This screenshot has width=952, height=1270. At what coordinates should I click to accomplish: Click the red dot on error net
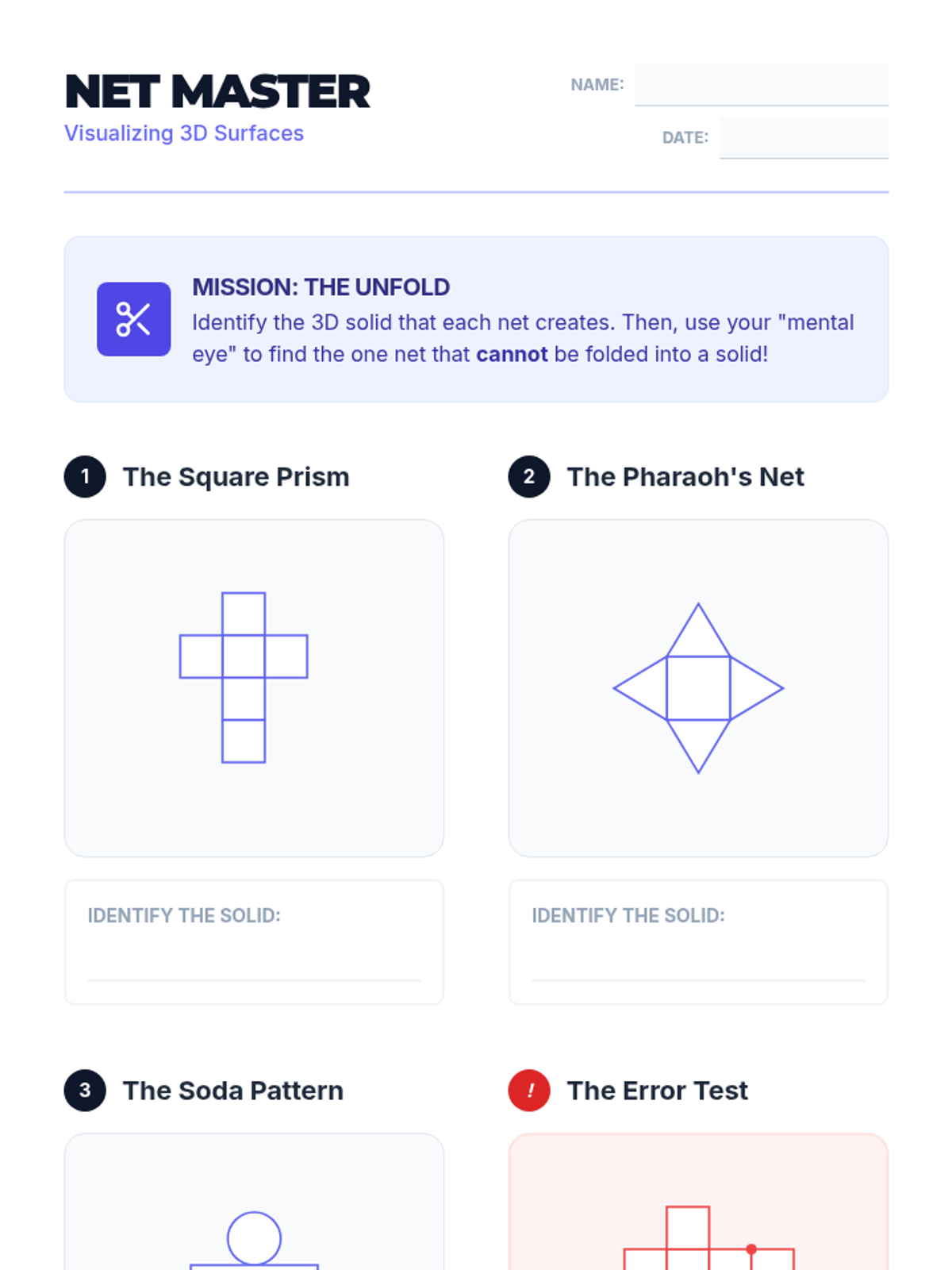(751, 1249)
